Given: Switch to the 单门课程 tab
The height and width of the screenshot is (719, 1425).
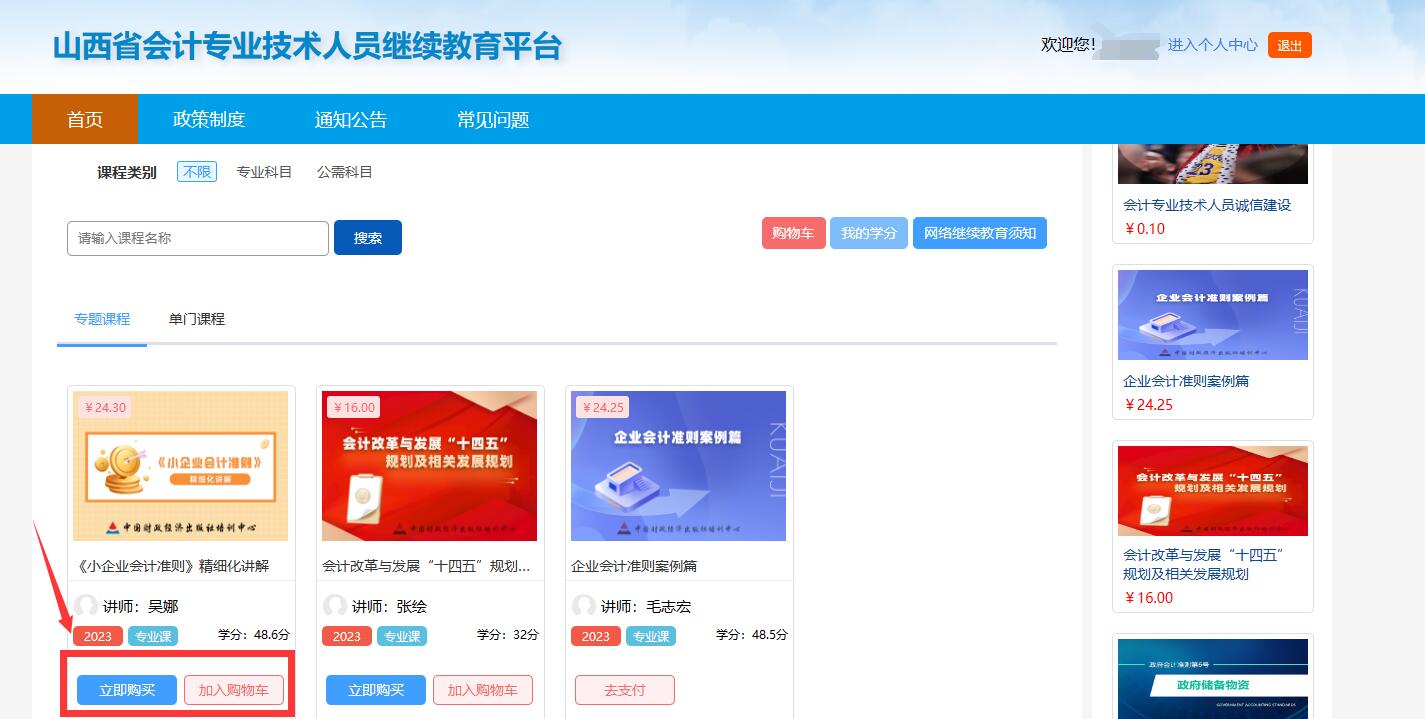Looking at the screenshot, I should tap(197, 319).
